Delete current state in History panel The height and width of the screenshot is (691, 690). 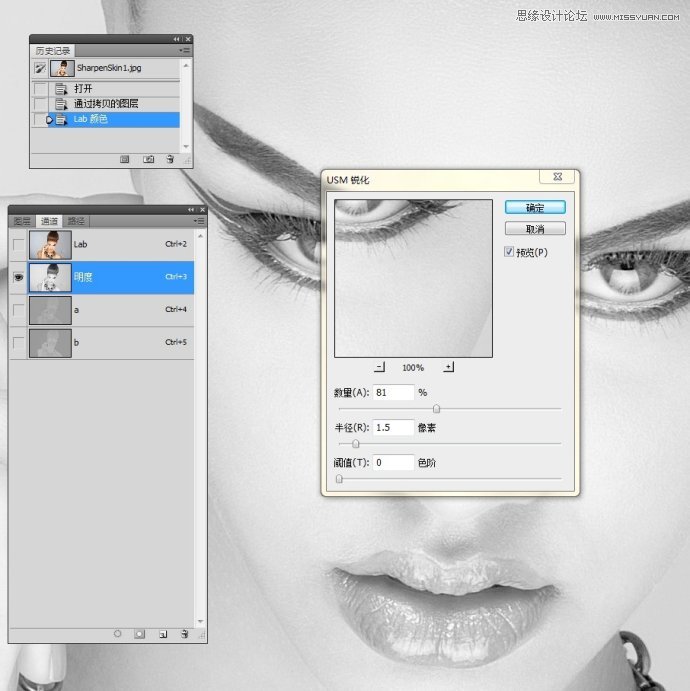coord(170,159)
